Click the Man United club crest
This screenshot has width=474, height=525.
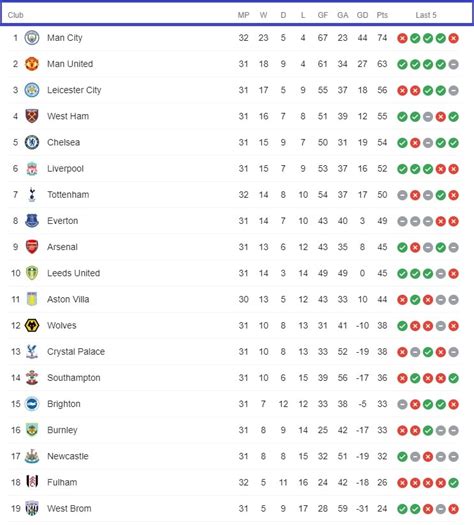[32, 64]
